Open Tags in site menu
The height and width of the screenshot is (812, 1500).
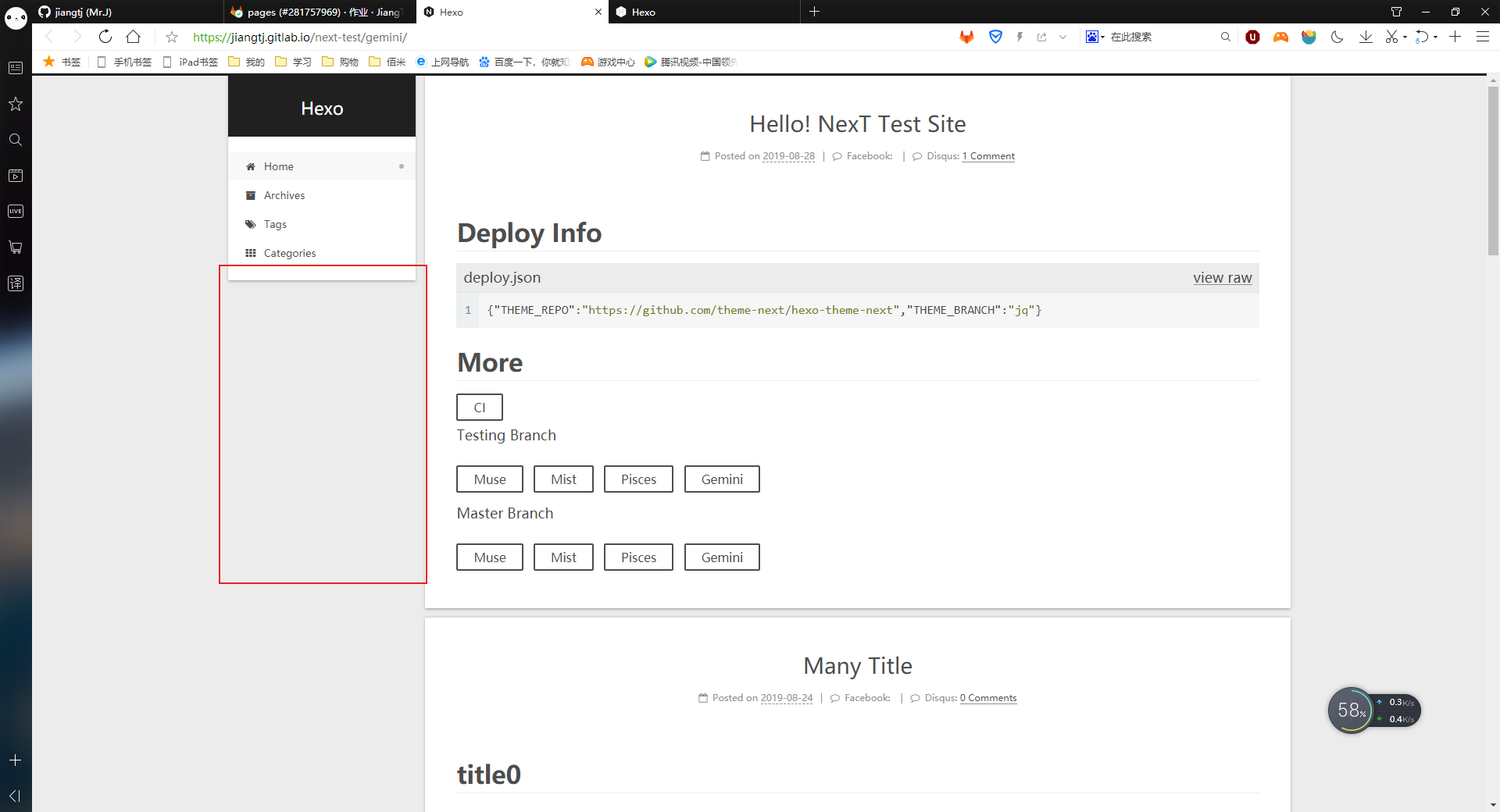coord(322,224)
